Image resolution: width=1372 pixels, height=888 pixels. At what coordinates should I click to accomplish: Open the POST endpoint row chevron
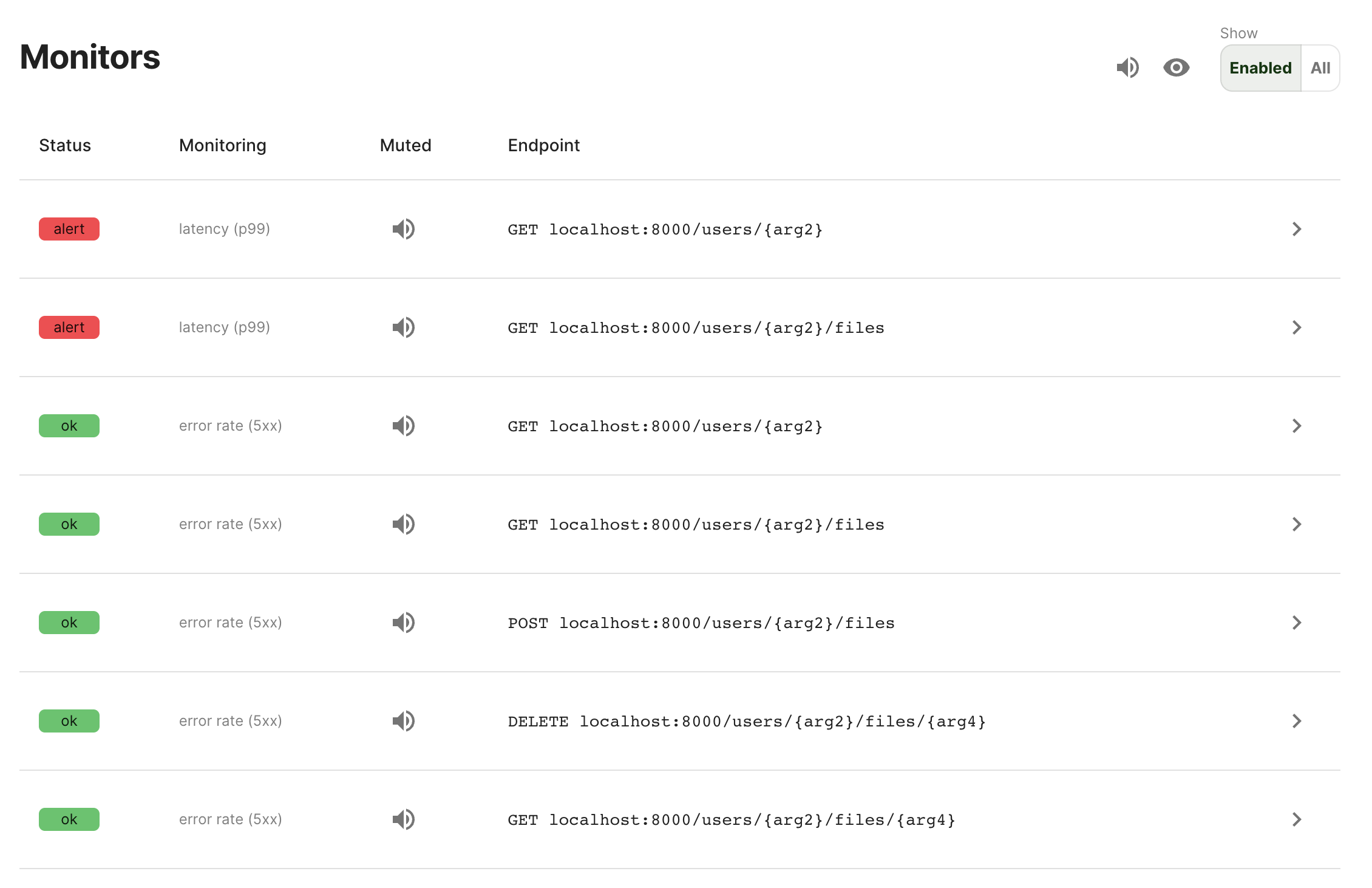[1297, 623]
